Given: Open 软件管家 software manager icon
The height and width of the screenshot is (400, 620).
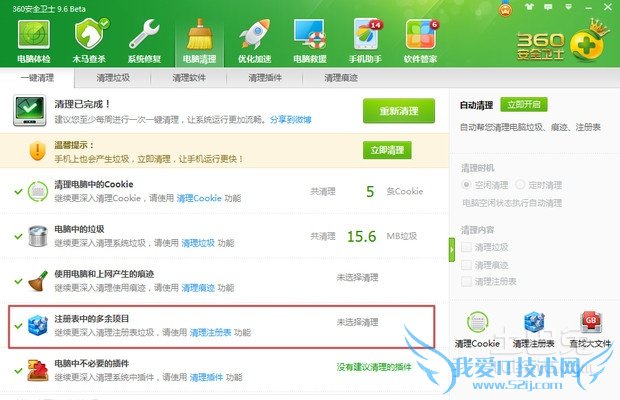Looking at the screenshot, I should [421, 35].
